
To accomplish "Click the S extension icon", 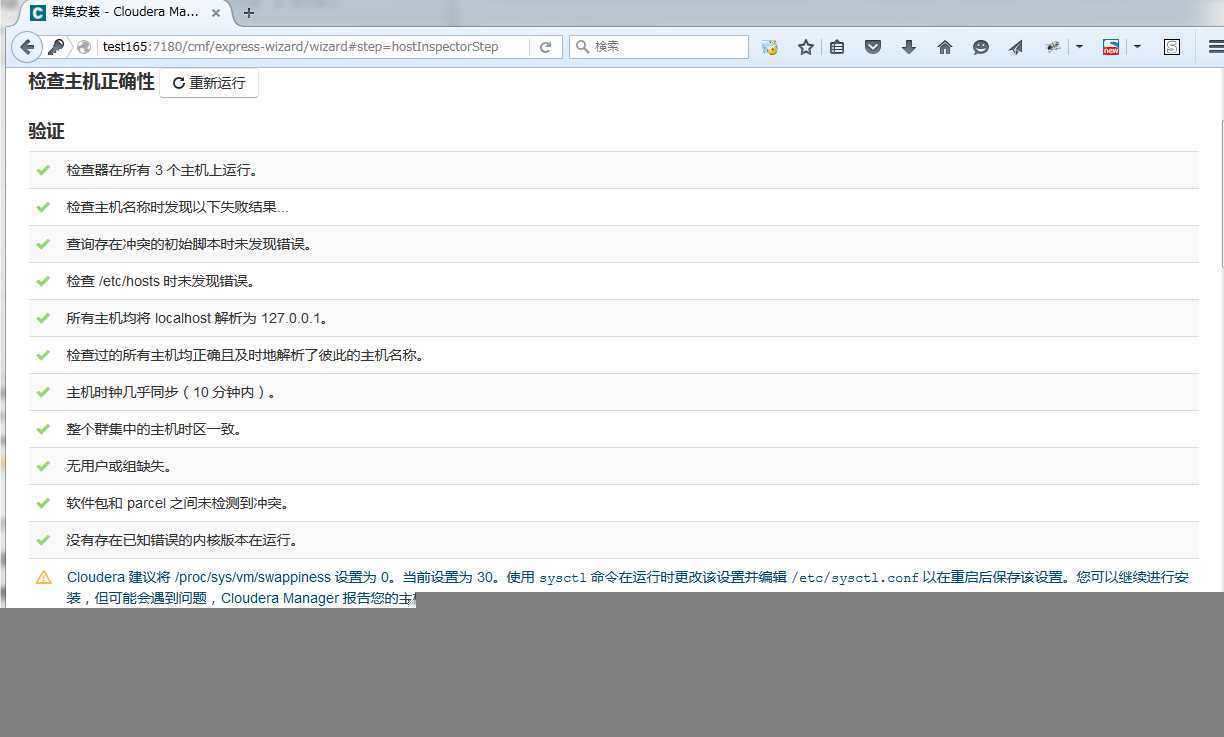I will tap(1172, 47).
